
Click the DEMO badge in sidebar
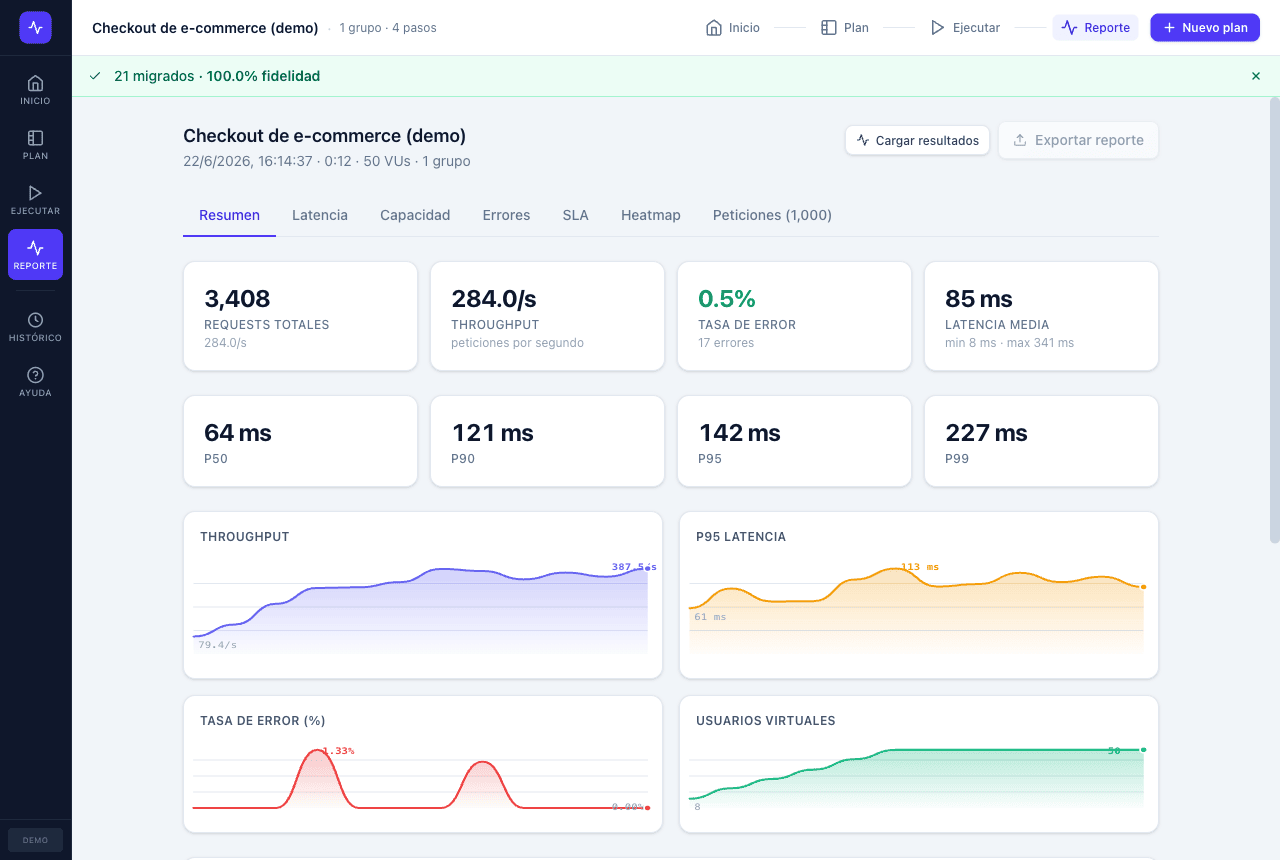pyautogui.click(x=35, y=840)
